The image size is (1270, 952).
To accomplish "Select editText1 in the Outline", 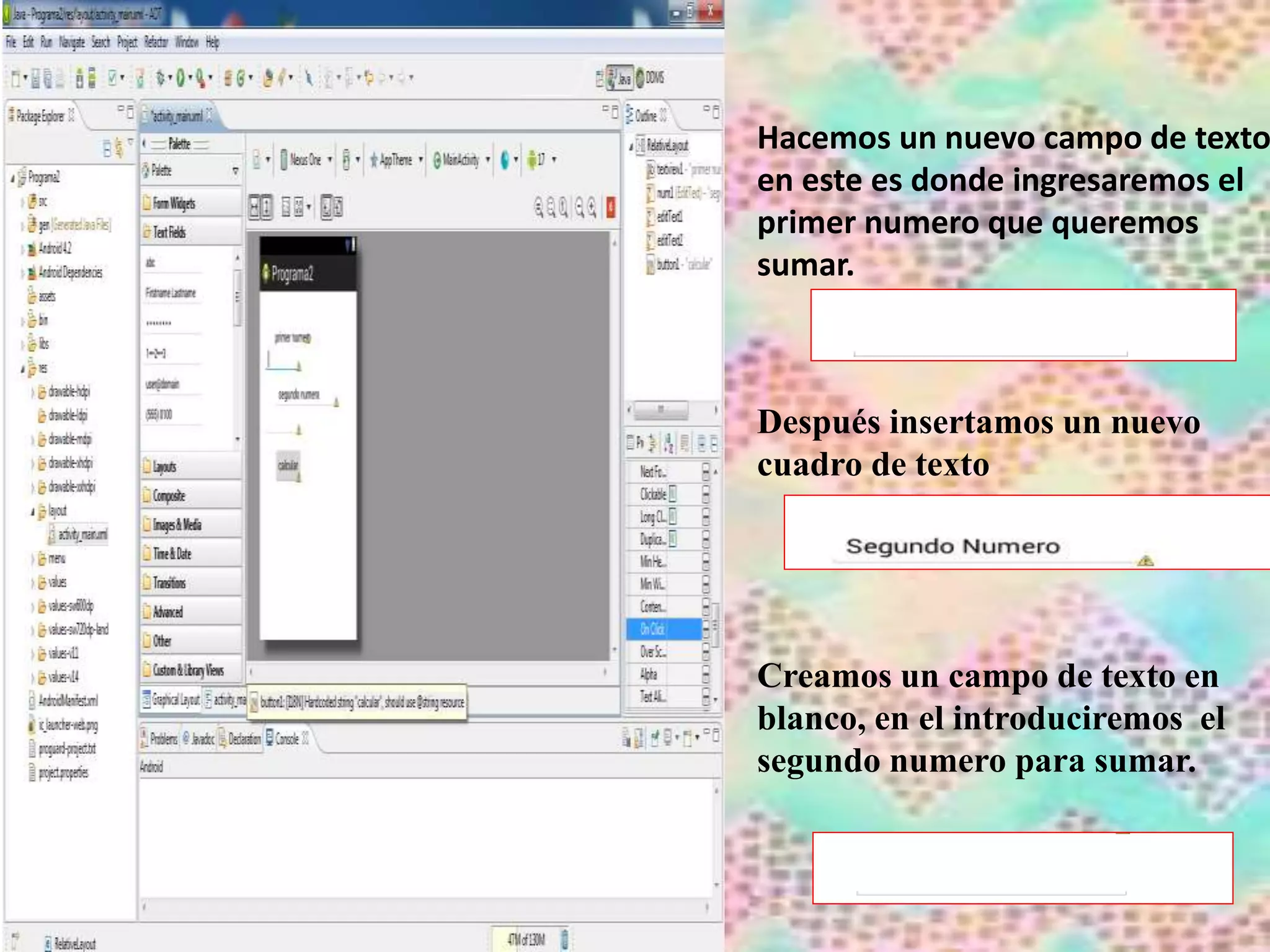I will click(664, 216).
